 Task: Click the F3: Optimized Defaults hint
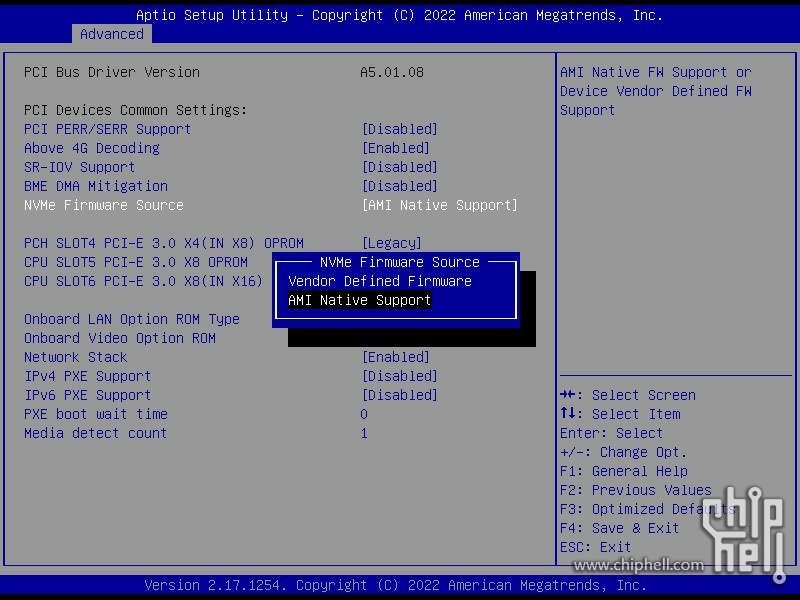[648, 509]
